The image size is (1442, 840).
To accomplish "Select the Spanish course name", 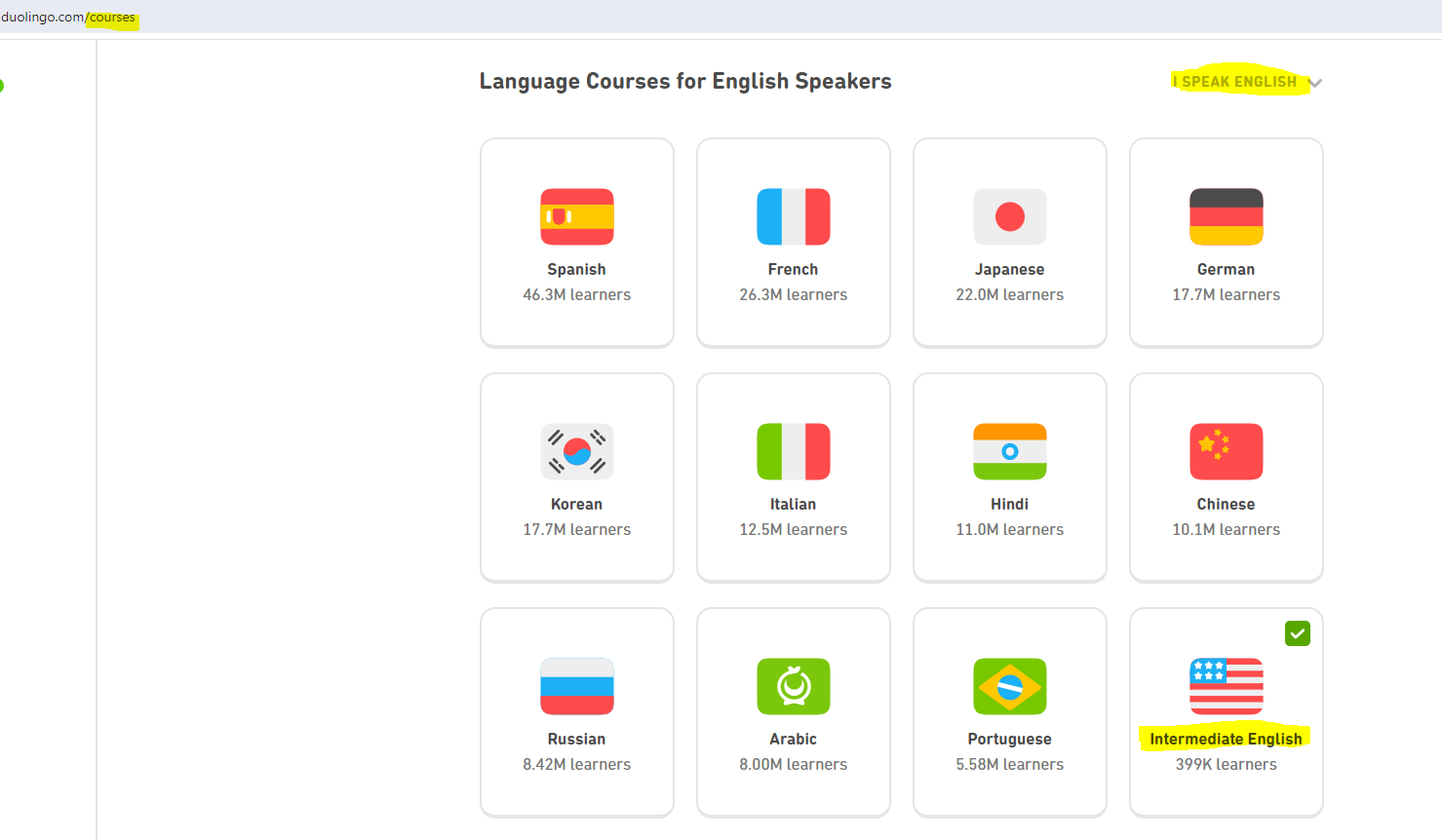I will point(577,269).
